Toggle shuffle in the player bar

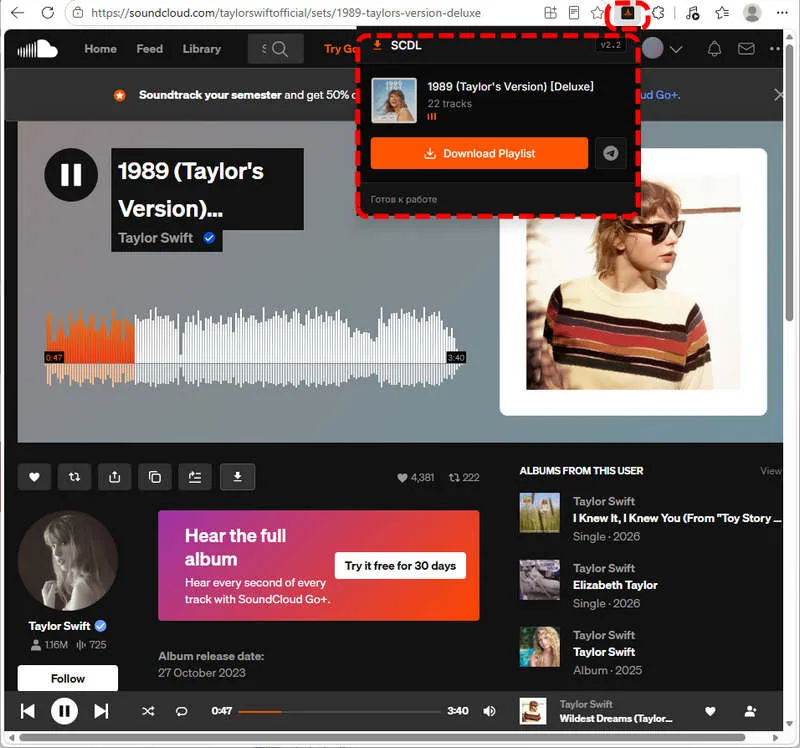[x=148, y=711]
